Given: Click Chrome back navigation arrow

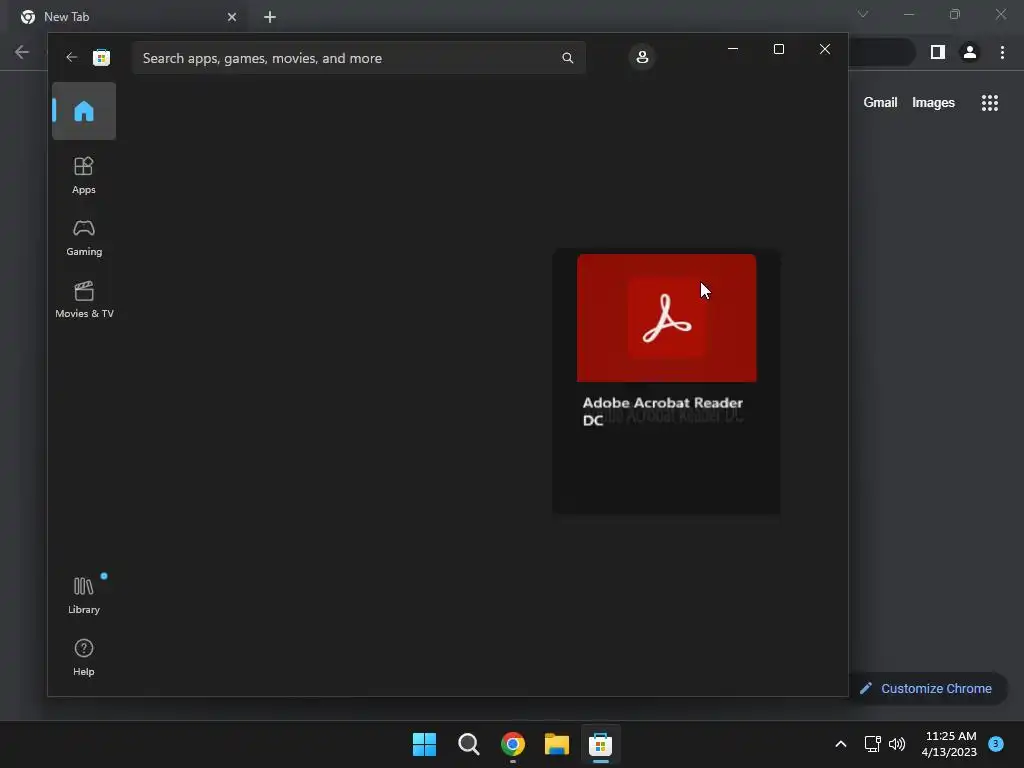Looking at the screenshot, I should pos(22,52).
